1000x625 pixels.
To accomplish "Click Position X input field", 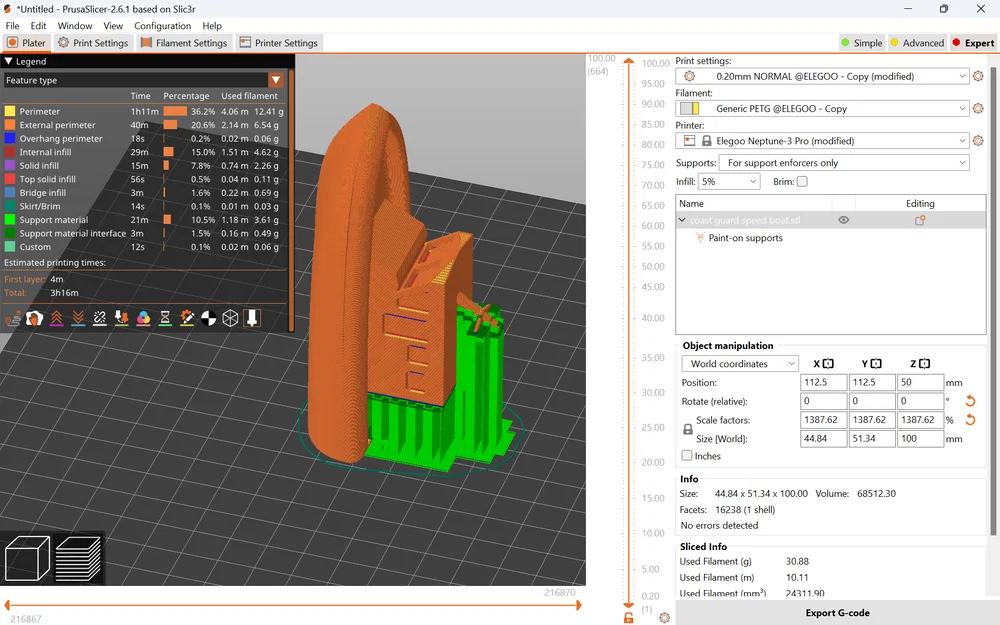I will click(823, 383).
